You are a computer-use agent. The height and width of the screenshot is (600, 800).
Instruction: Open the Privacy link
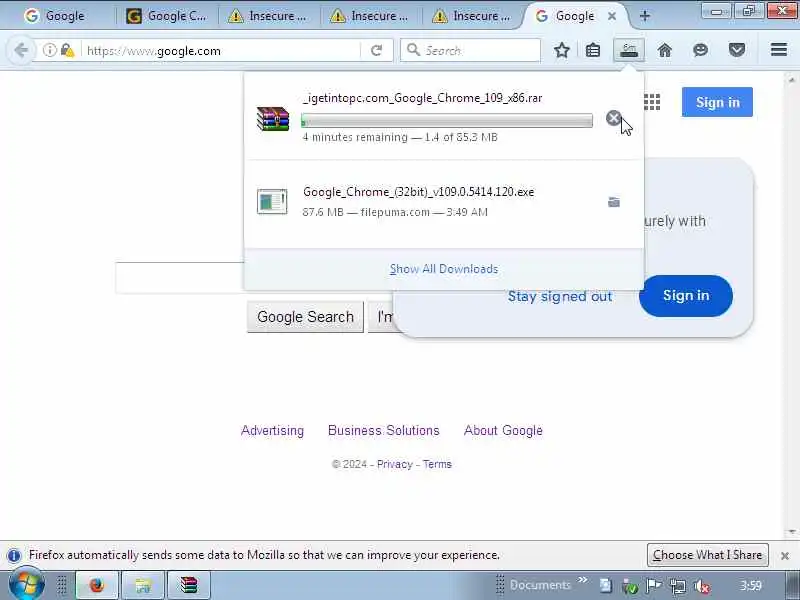395,464
